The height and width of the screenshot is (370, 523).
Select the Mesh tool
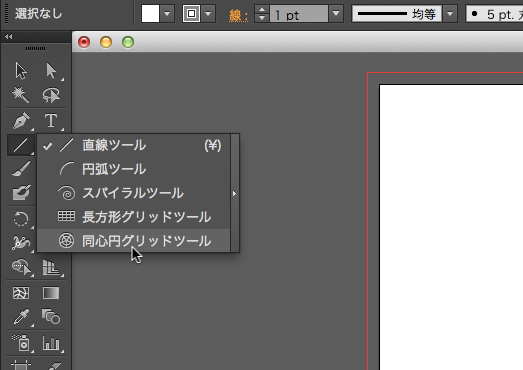(21, 293)
